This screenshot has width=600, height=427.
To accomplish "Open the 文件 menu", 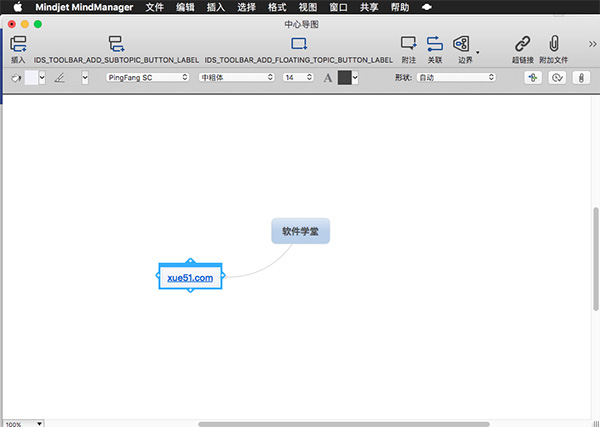I will pyautogui.click(x=155, y=7).
